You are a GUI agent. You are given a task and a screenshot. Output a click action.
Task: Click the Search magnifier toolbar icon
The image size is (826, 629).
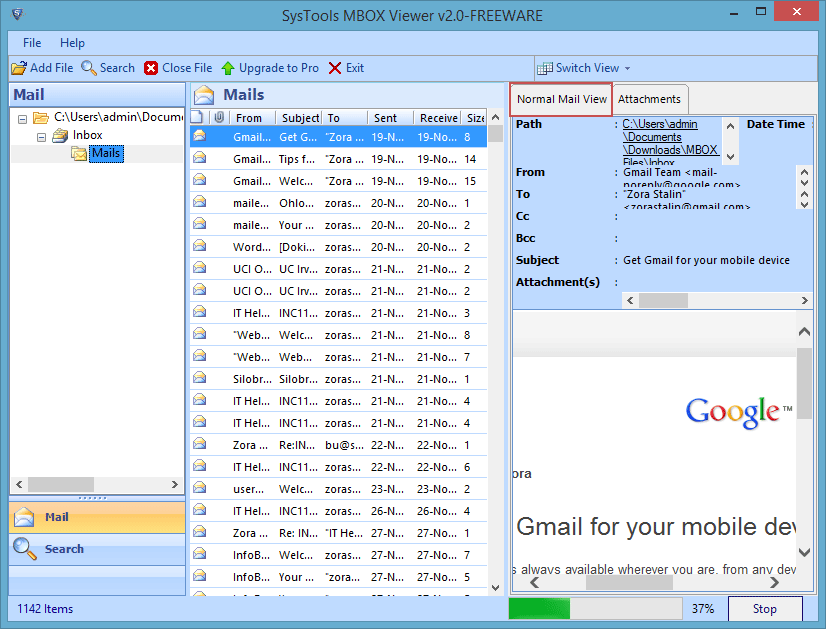(x=88, y=68)
